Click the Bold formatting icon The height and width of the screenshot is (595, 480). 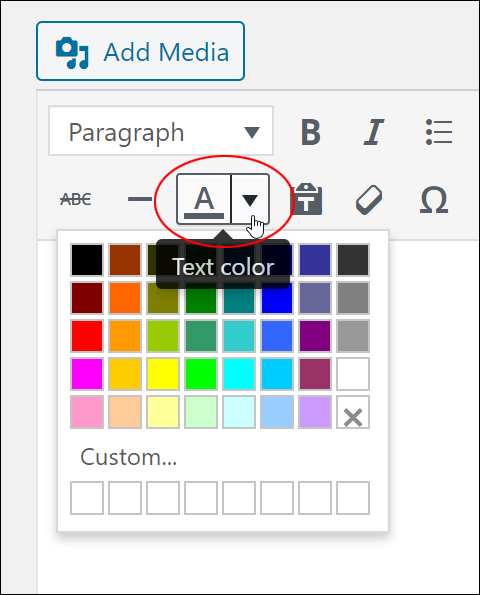tap(311, 132)
